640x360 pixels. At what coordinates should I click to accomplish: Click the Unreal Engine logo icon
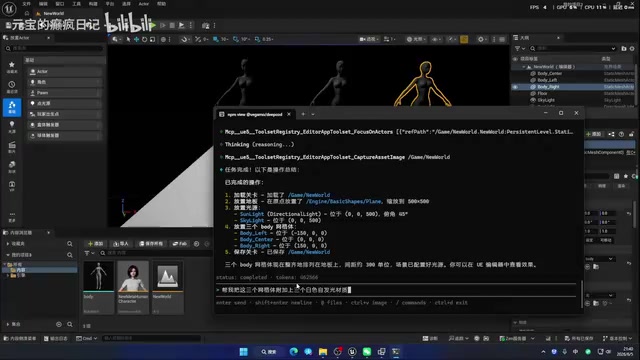(x=9, y=8)
